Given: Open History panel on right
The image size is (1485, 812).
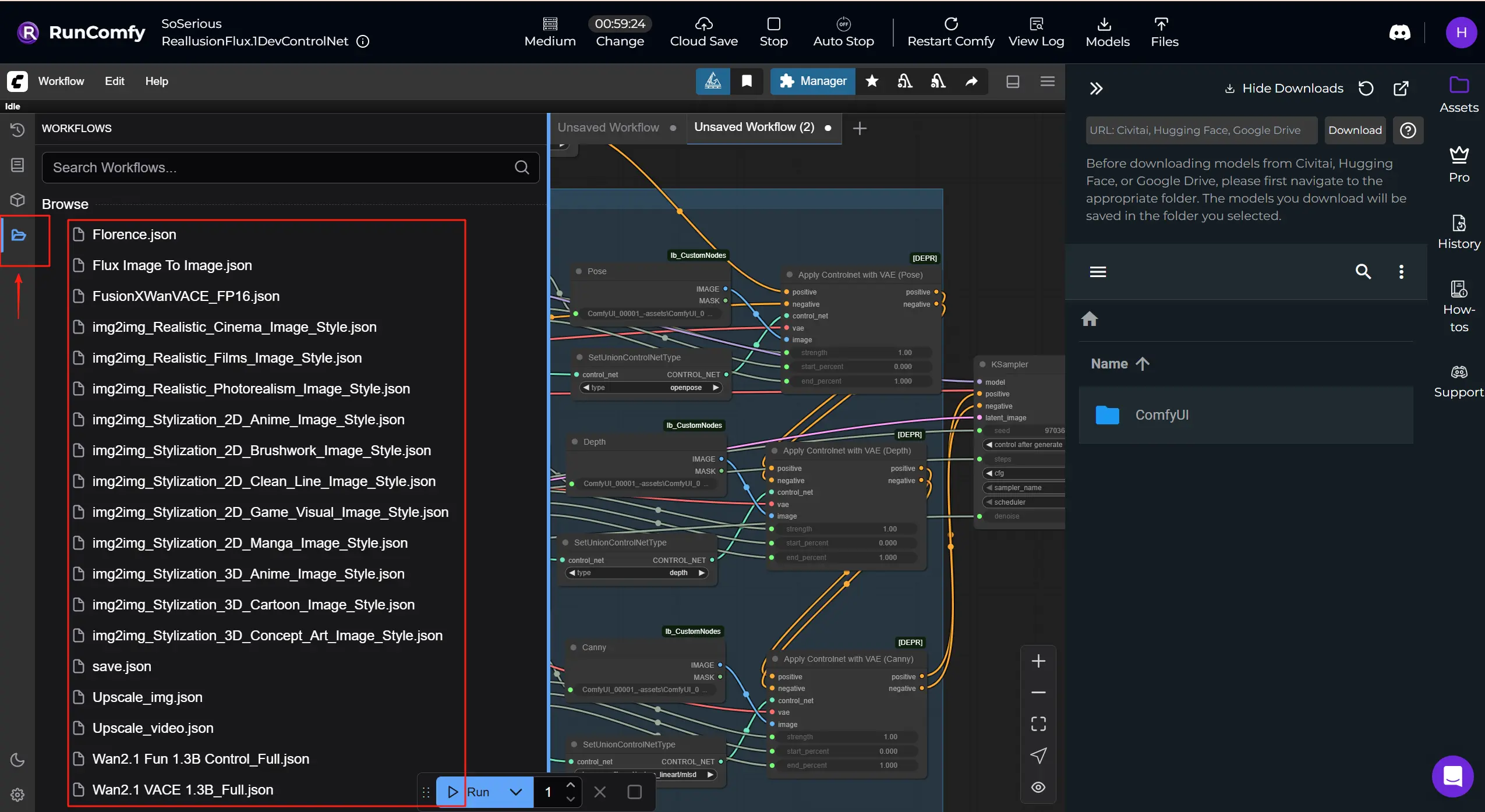Looking at the screenshot, I should point(1458,232).
